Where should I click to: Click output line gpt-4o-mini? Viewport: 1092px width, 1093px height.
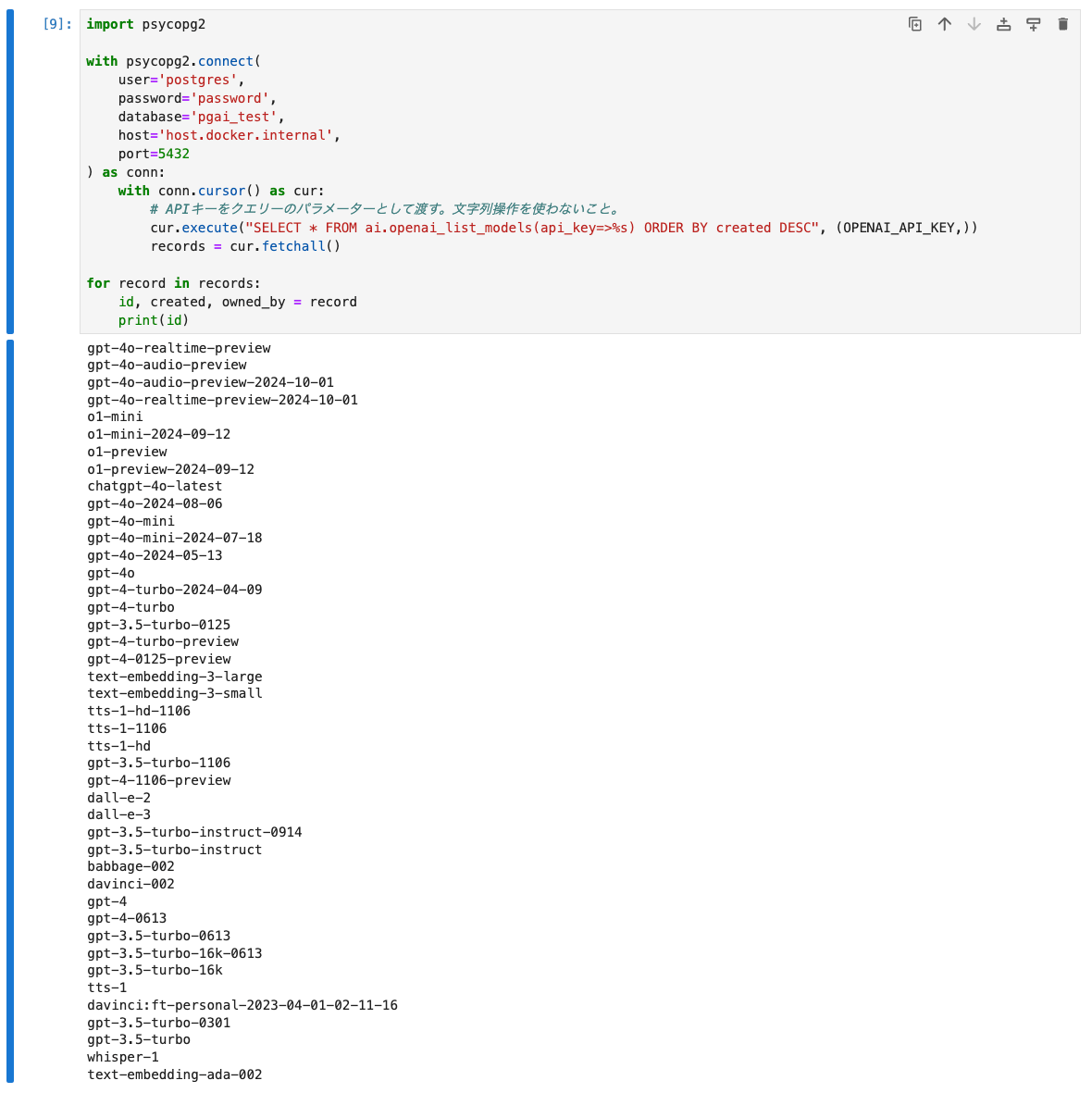pos(131,521)
